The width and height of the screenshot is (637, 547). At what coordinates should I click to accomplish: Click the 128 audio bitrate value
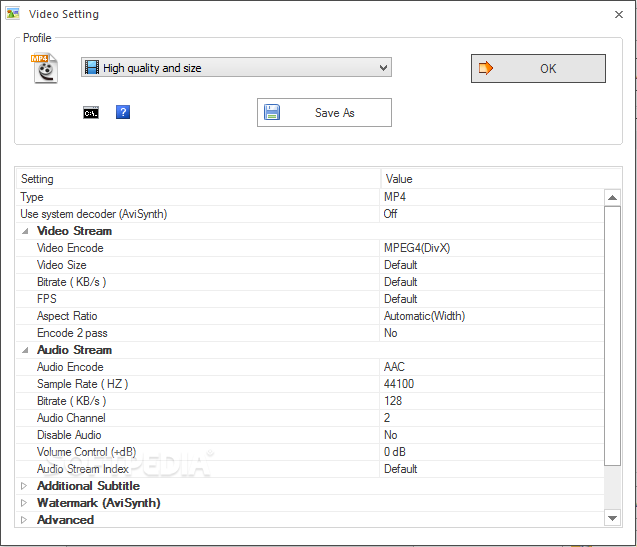coord(393,401)
